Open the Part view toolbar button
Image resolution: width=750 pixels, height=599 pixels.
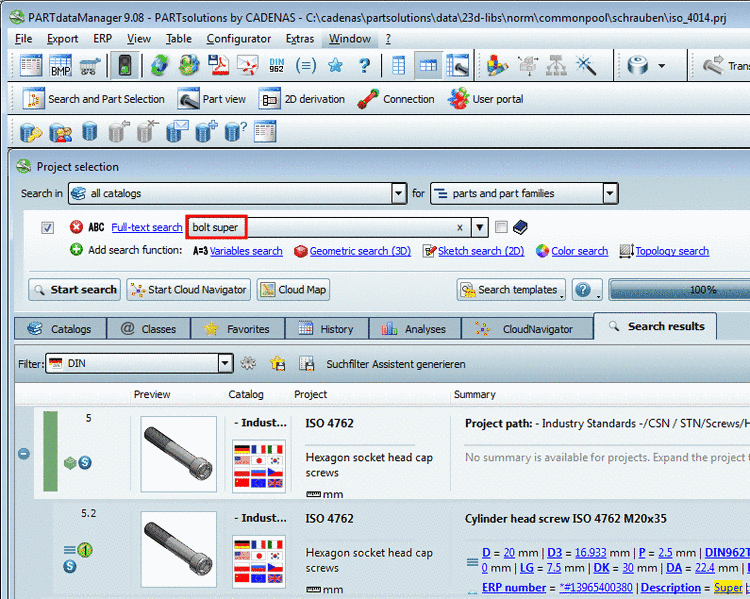coord(211,99)
